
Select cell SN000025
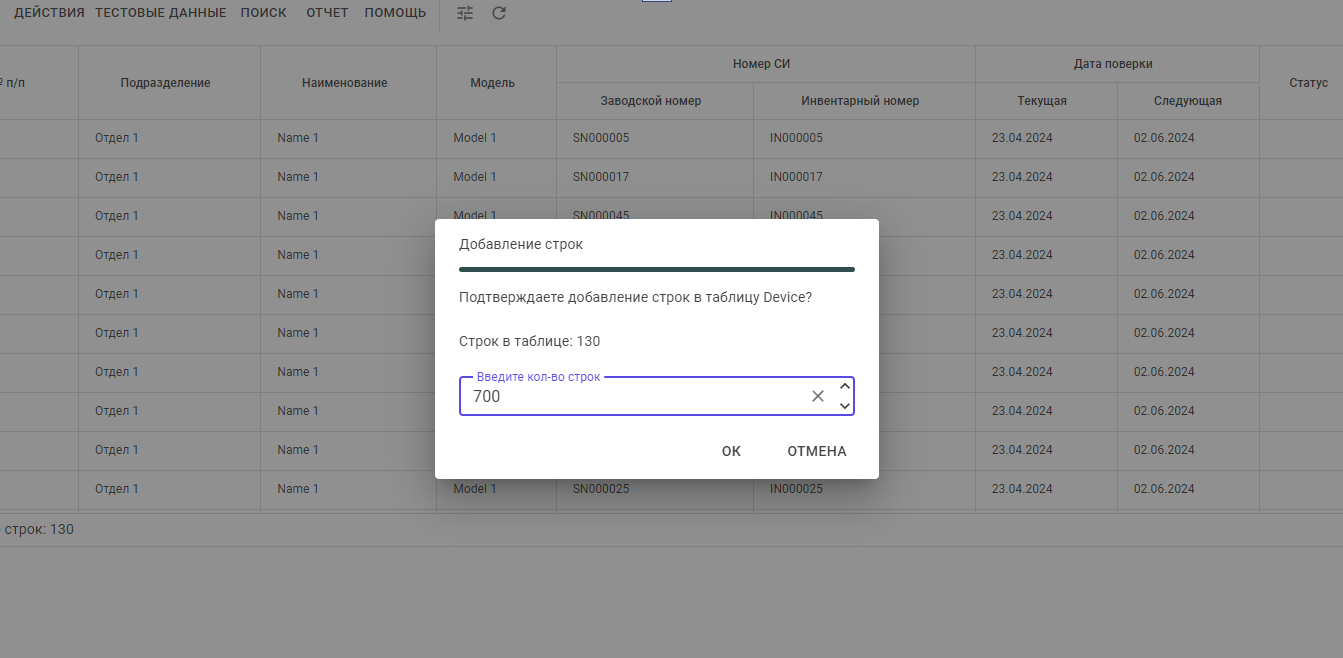[x=600, y=489]
